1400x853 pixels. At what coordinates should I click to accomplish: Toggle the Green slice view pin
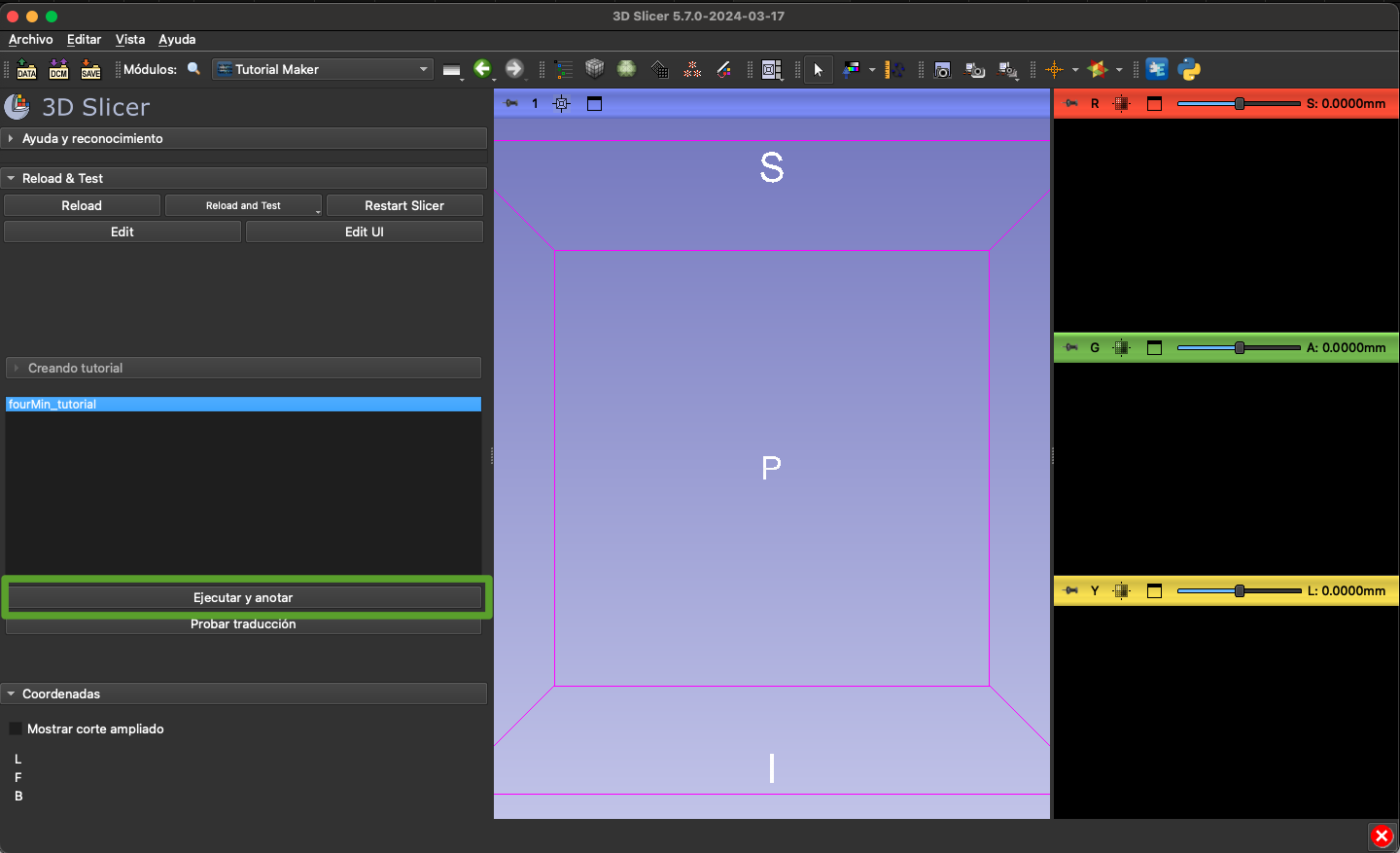(x=1071, y=347)
